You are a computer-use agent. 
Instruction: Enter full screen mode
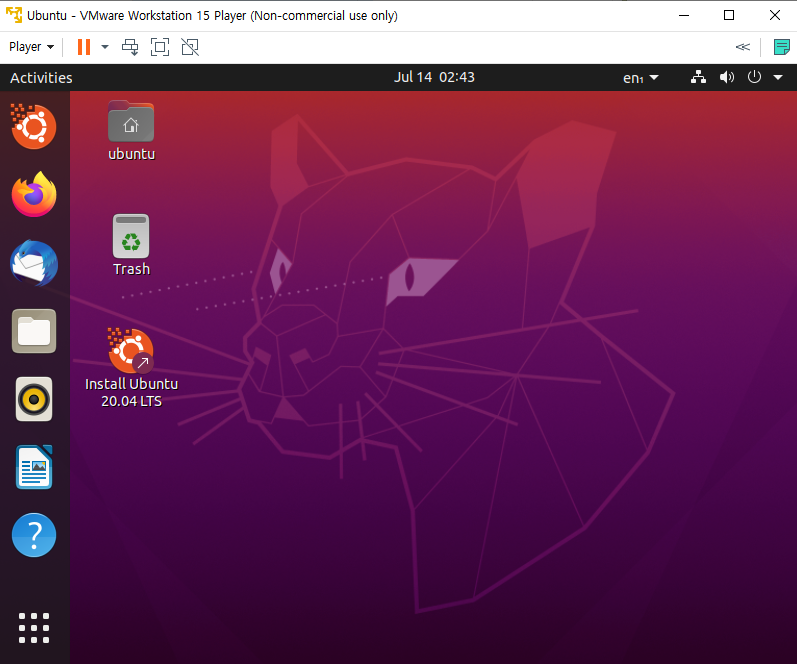pyautogui.click(x=160, y=47)
